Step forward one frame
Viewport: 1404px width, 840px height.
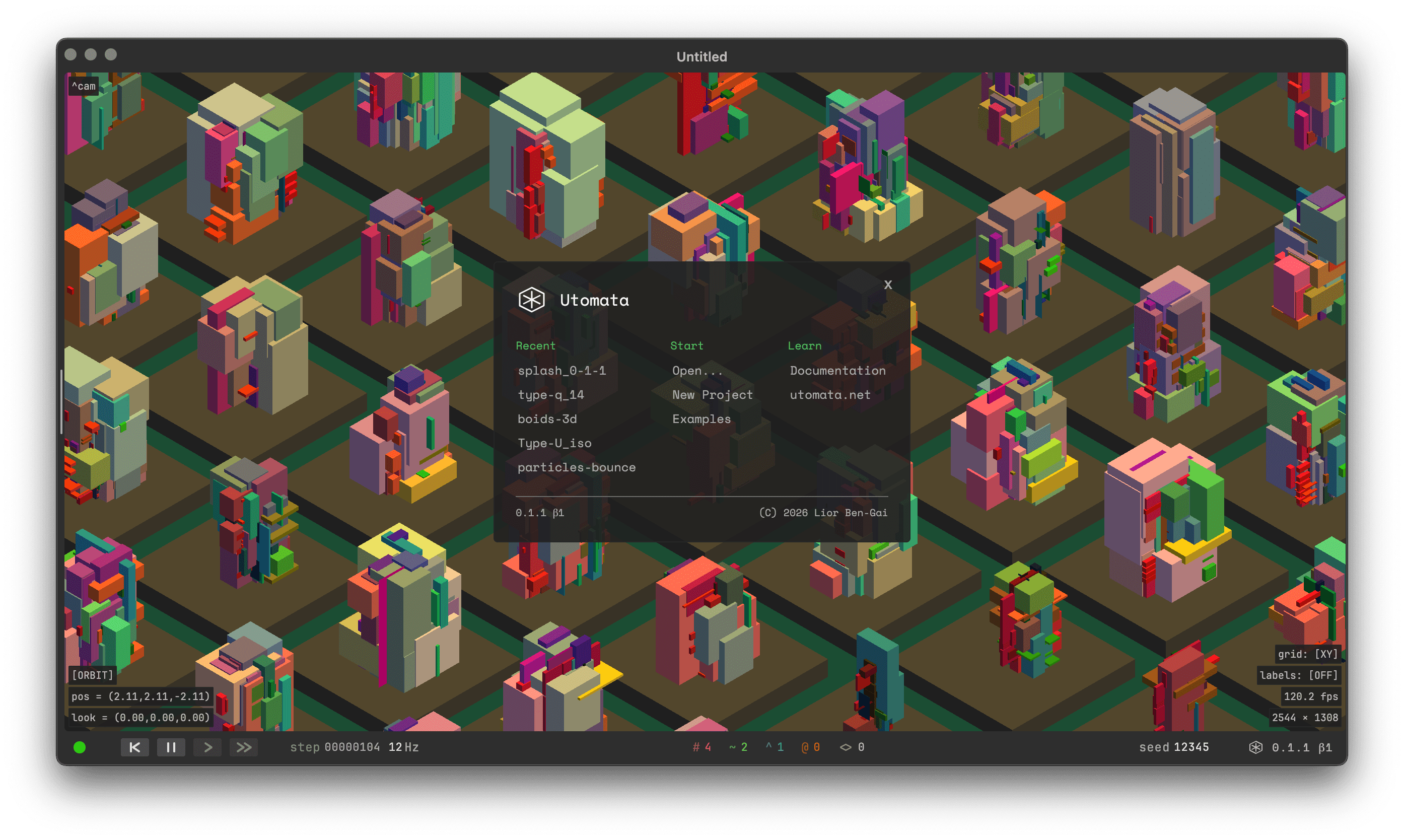point(207,747)
